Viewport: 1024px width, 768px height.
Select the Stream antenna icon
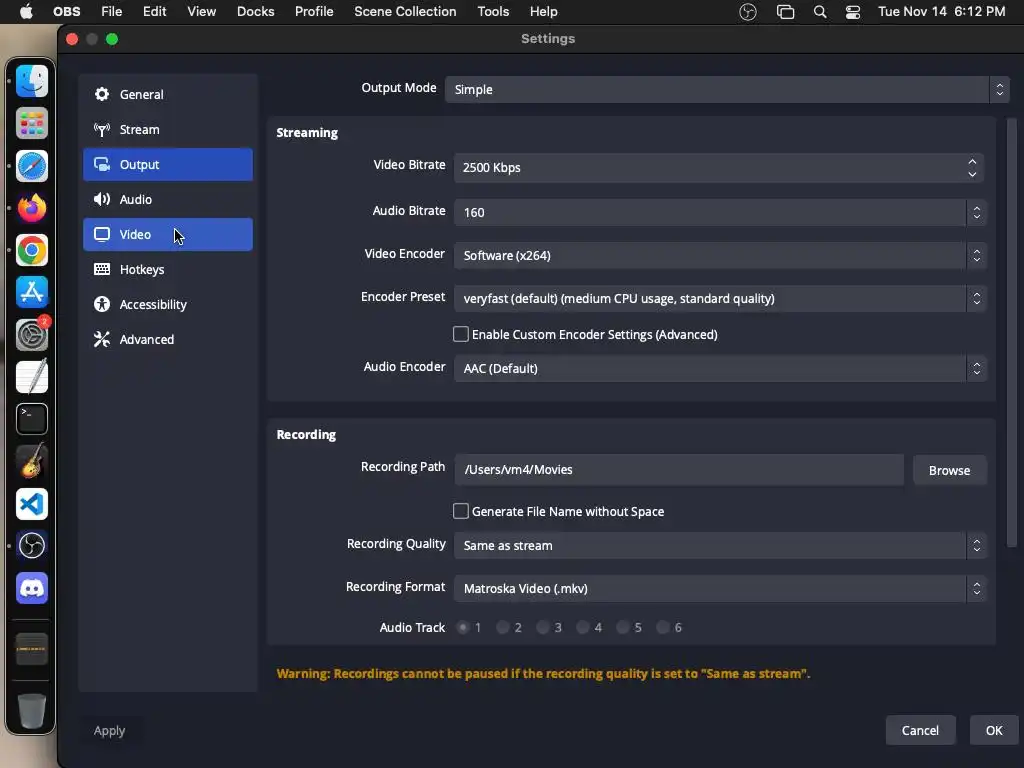tap(102, 130)
